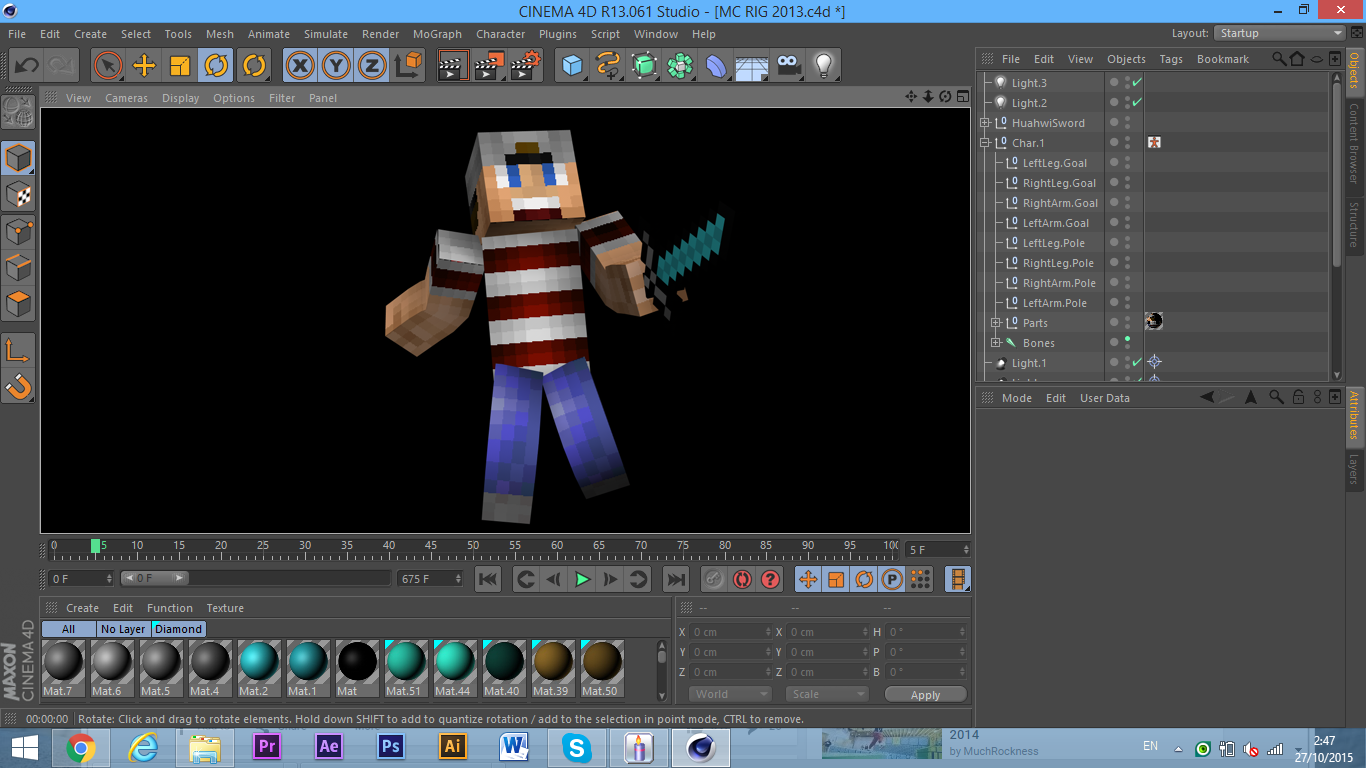Toggle Autokeying button
Viewport: 1366px width, 768px height.
pyautogui.click(x=742, y=579)
